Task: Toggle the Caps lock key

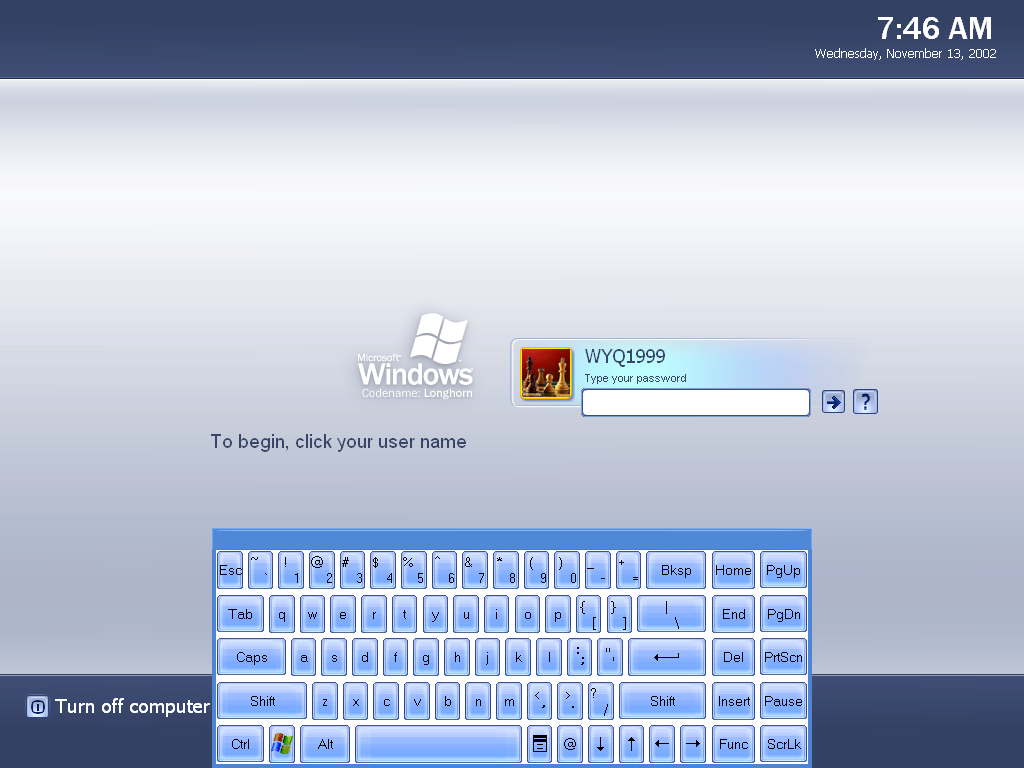Action: click(x=251, y=657)
